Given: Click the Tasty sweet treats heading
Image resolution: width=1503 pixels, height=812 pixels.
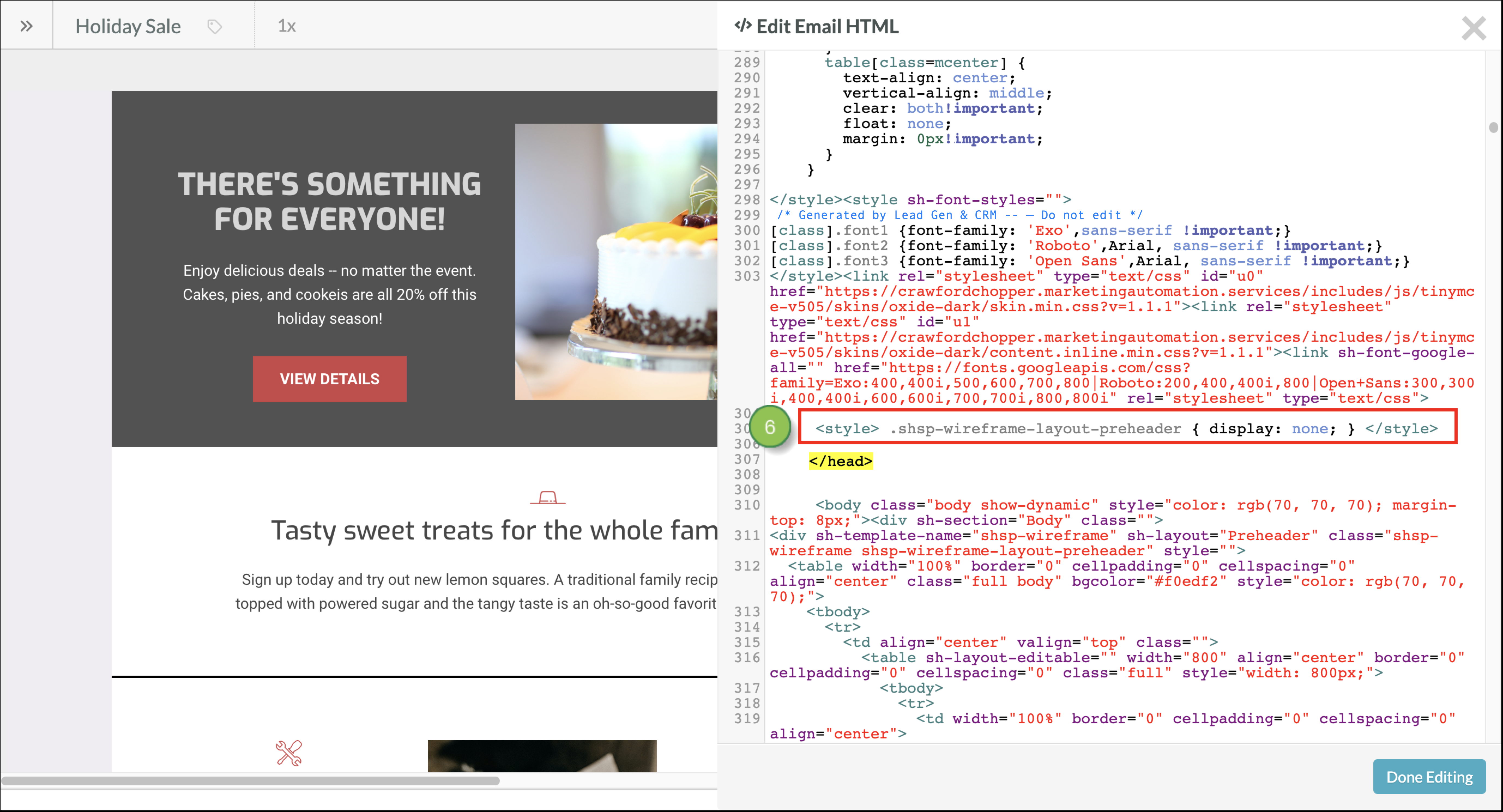Looking at the screenshot, I should pyautogui.click(x=494, y=530).
